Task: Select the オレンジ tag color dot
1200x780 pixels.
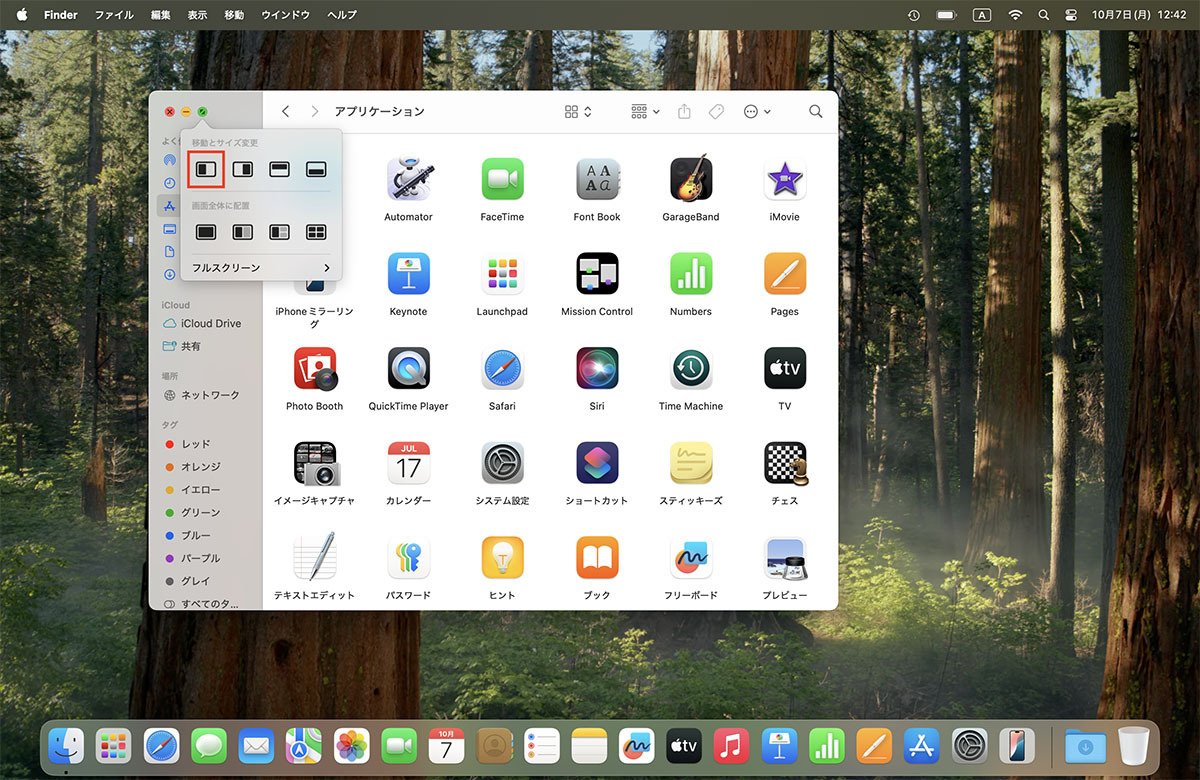Action: (x=170, y=467)
